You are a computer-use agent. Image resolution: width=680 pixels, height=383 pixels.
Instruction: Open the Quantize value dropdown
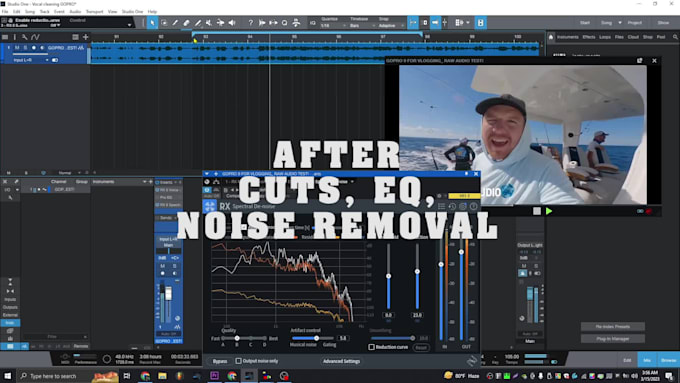click(333, 26)
